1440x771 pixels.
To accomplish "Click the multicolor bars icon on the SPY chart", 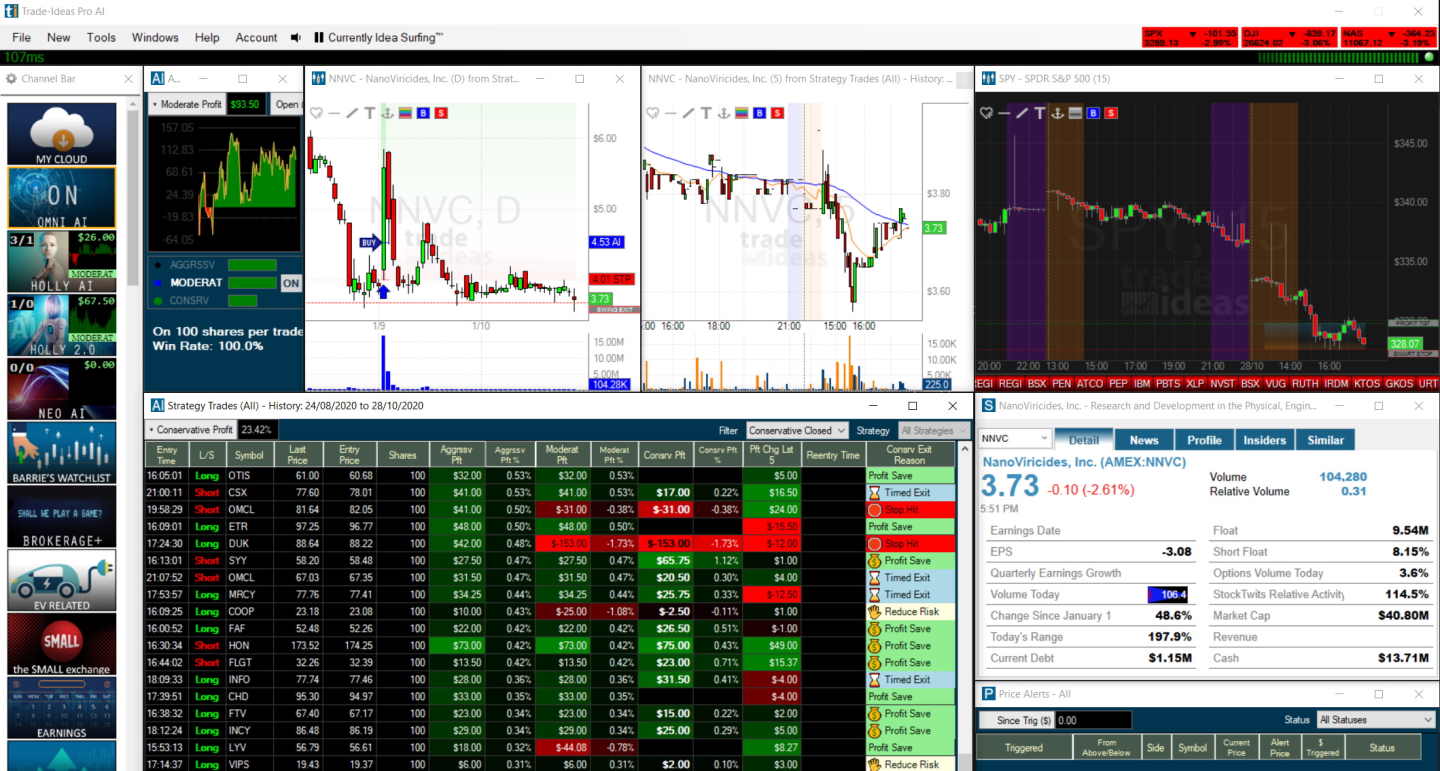I will coord(1074,113).
